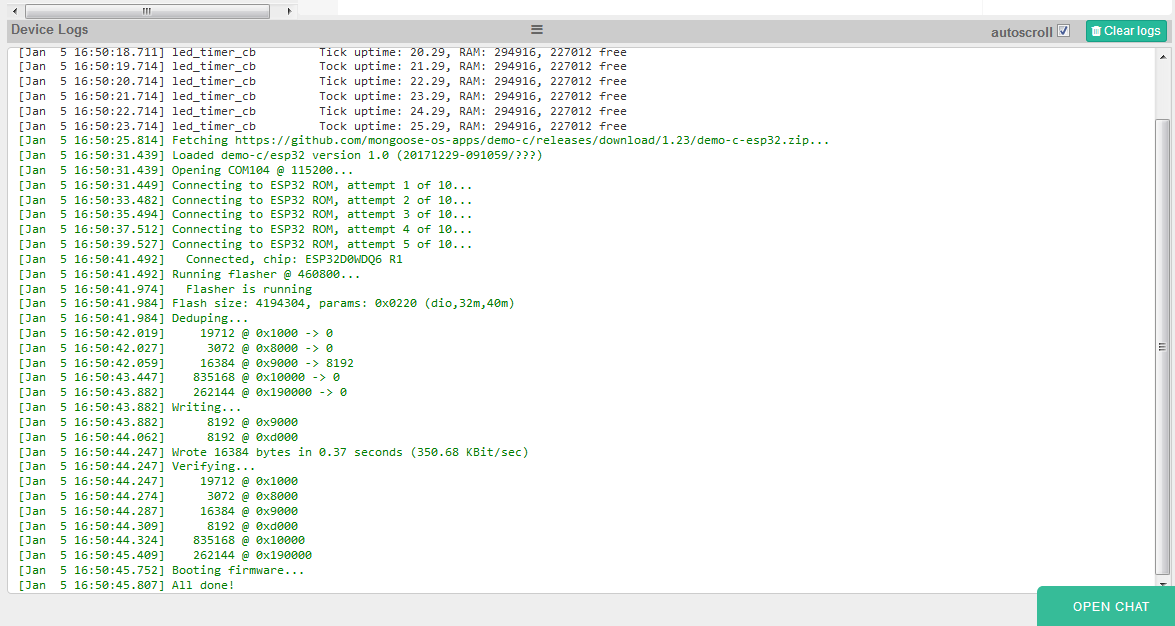Click the 'Verifying...' log line
Screen dimensions: 1175x626
tap(136, 467)
